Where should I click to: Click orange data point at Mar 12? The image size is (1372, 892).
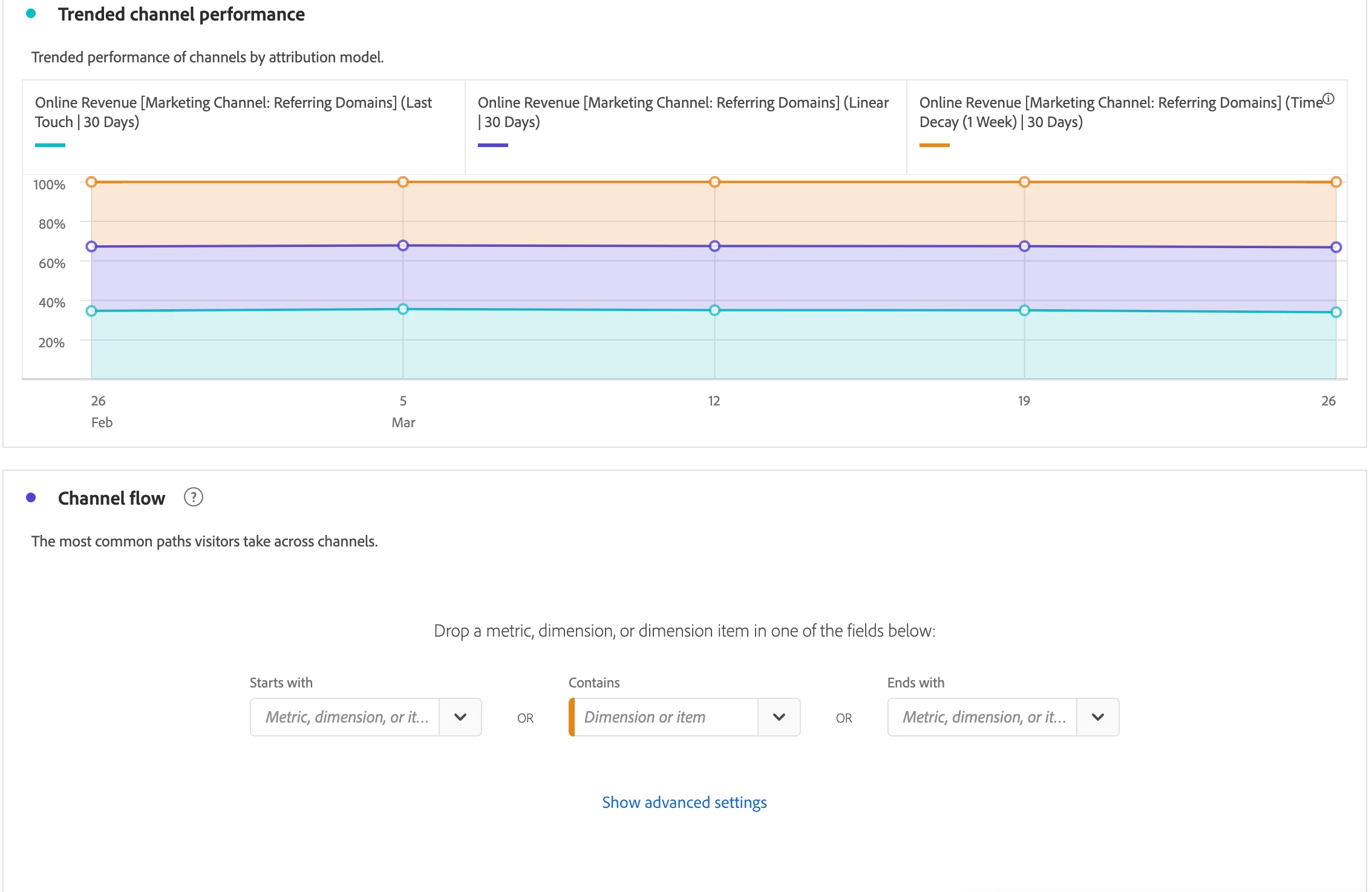tap(714, 182)
